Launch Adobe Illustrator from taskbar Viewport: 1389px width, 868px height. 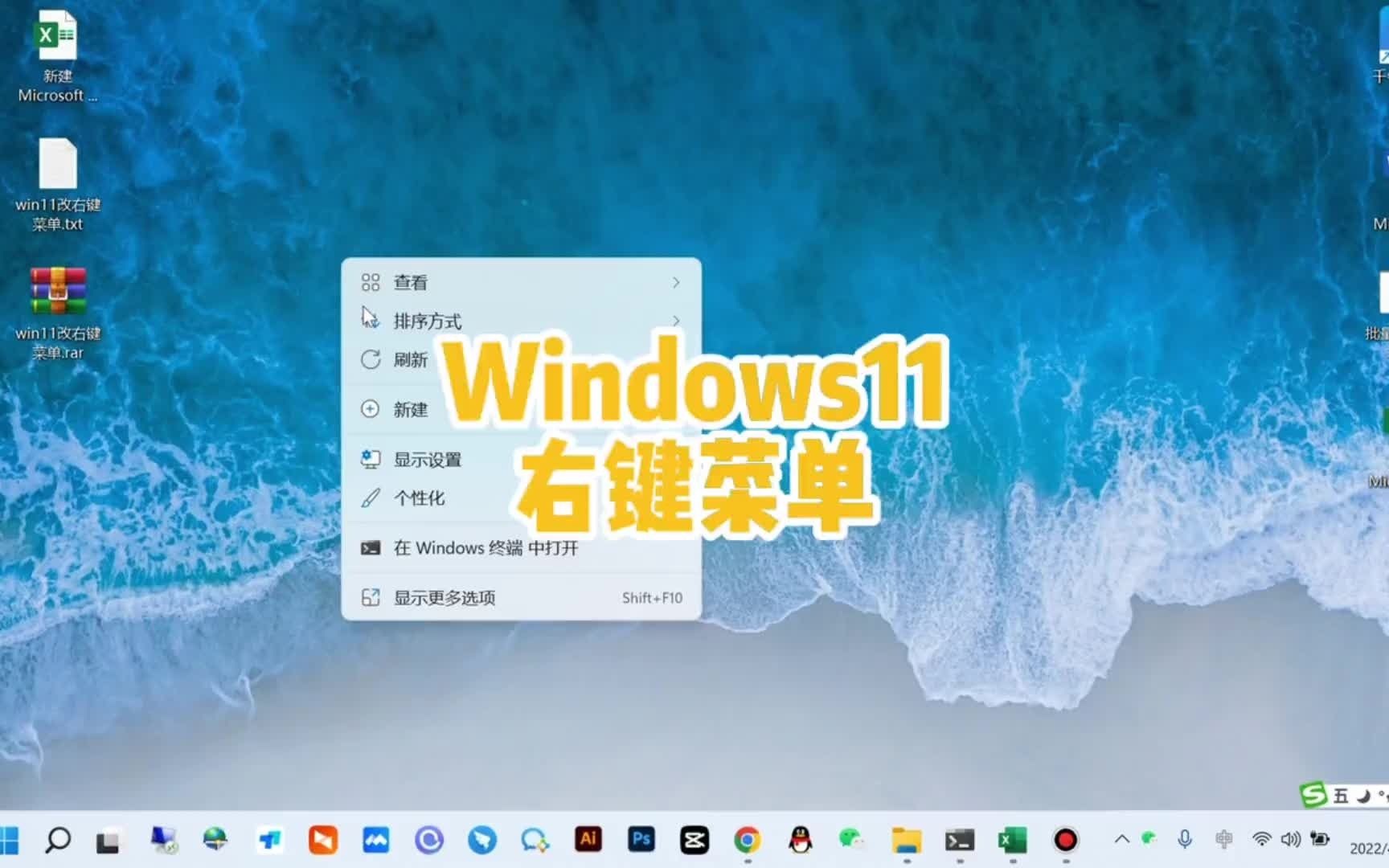(x=588, y=840)
